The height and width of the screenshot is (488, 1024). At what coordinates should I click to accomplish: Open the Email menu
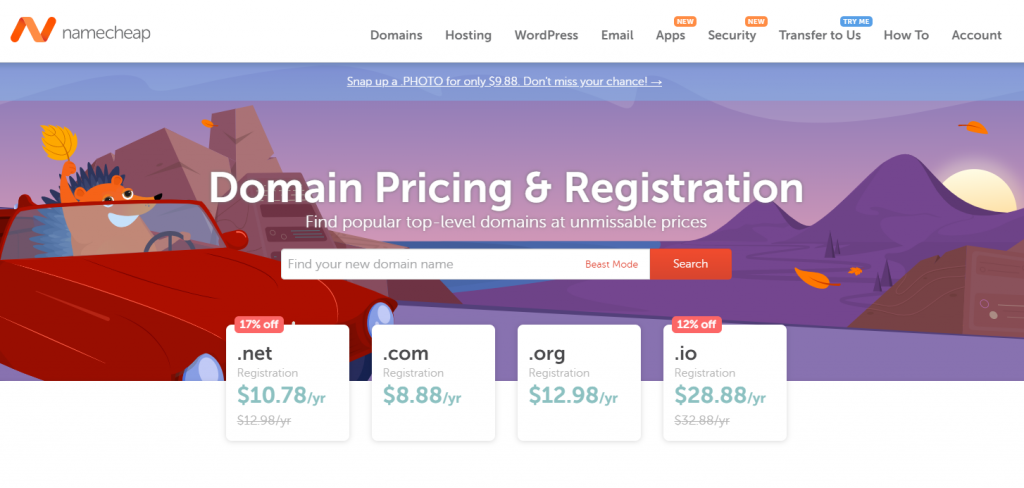[617, 35]
